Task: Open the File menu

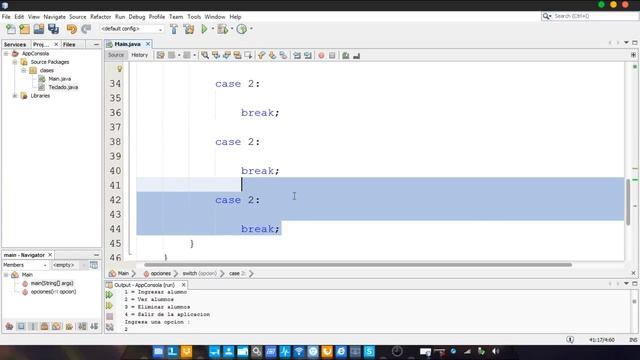Action: pyautogui.click(x=6, y=17)
